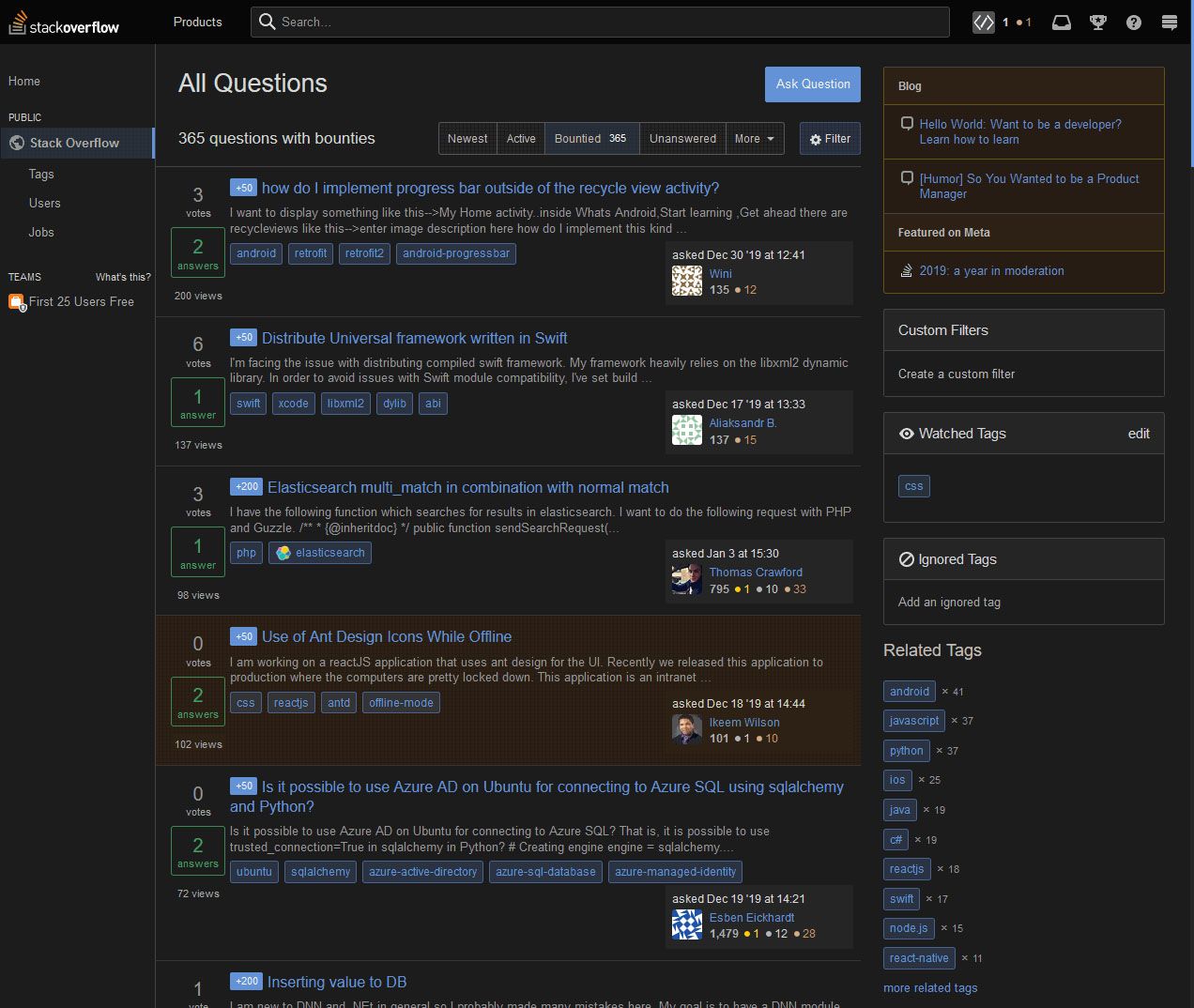Click the Stack Overflow logo
This screenshot has width=1194, height=1008.
pos(63,22)
